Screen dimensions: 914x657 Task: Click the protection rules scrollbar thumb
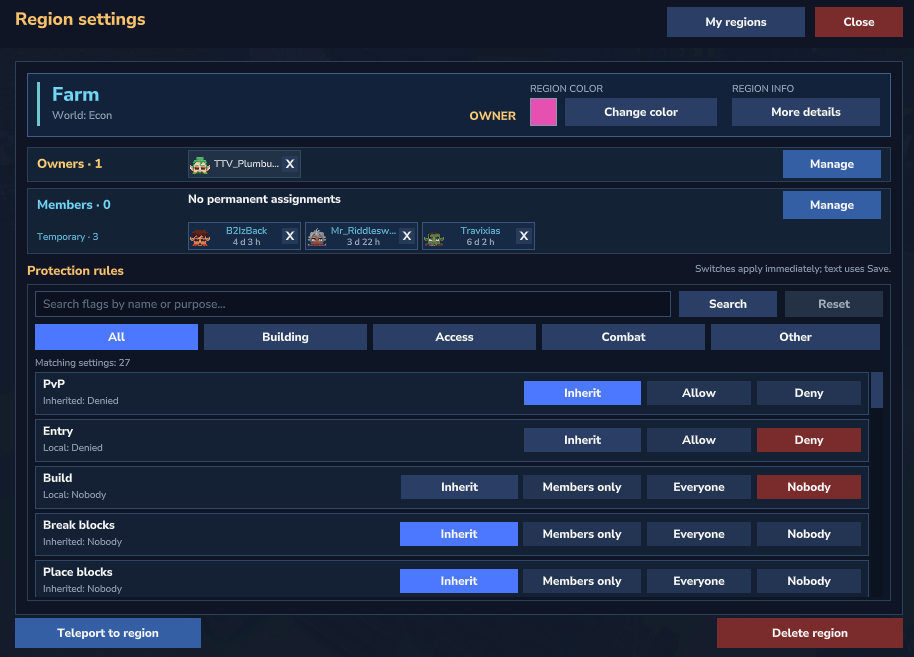[877, 390]
